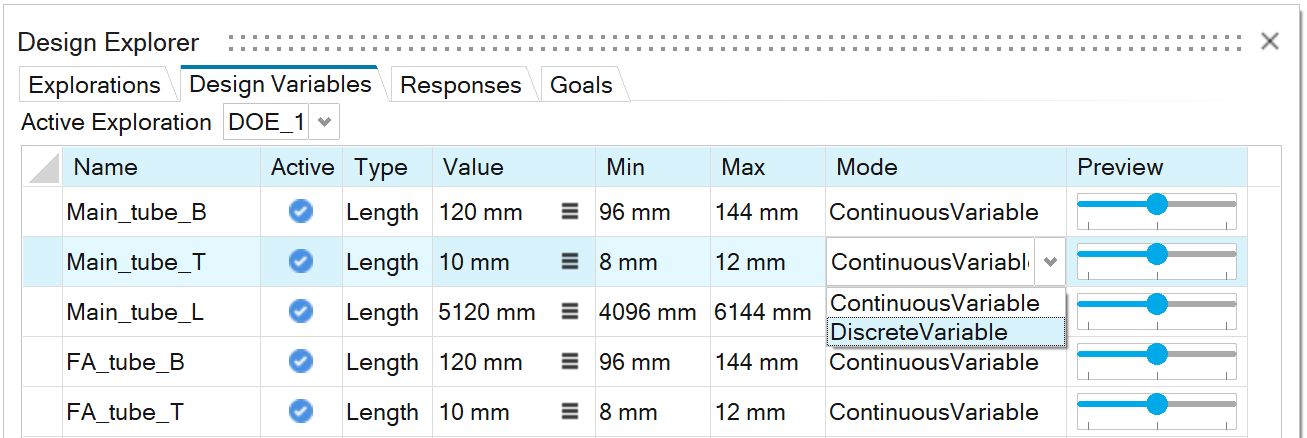Image resolution: width=1307 pixels, height=438 pixels.
Task: Close the Design Explorer panel
Action: [1270, 41]
